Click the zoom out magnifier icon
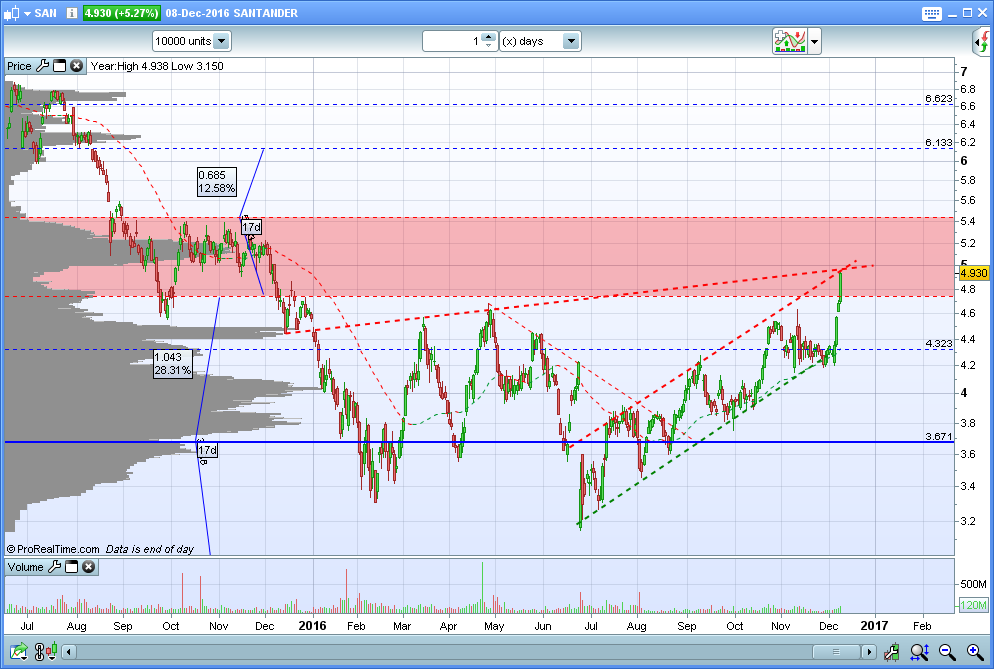 tap(947, 651)
